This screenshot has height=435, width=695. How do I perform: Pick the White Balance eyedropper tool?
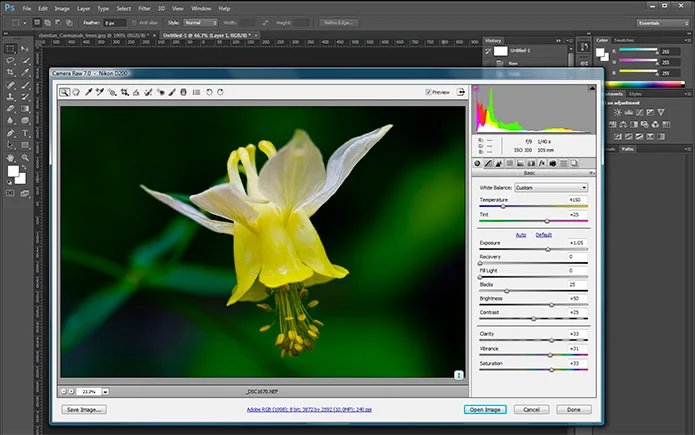point(88,92)
